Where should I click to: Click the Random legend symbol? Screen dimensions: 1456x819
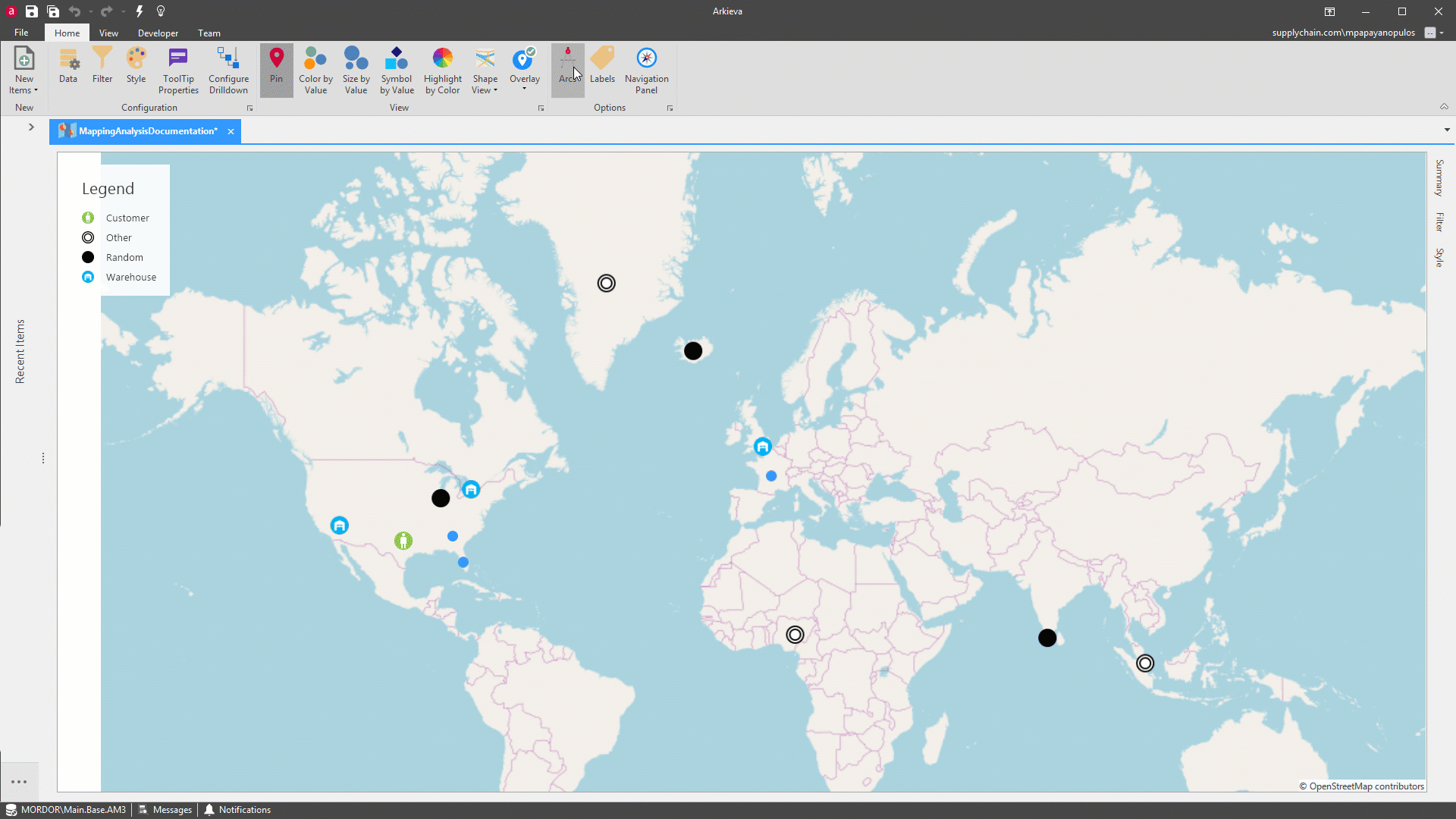(x=88, y=257)
